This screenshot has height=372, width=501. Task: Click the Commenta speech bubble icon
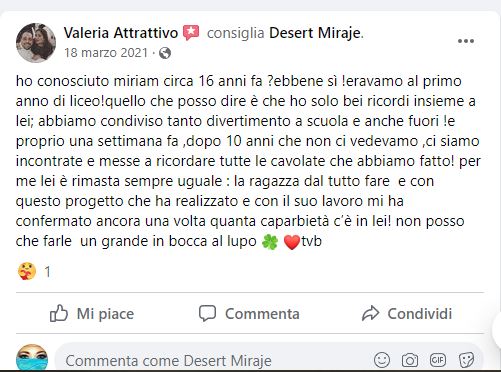pyautogui.click(x=207, y=313)
